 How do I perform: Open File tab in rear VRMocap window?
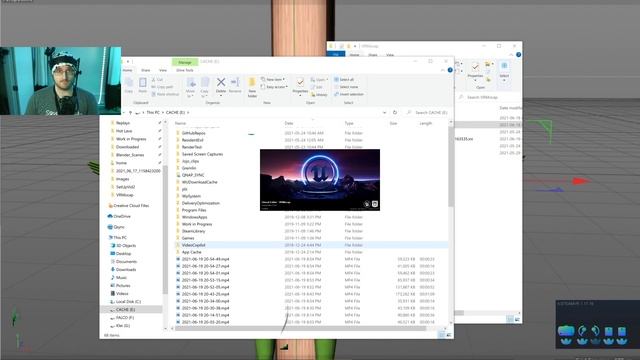click(336, 54)
